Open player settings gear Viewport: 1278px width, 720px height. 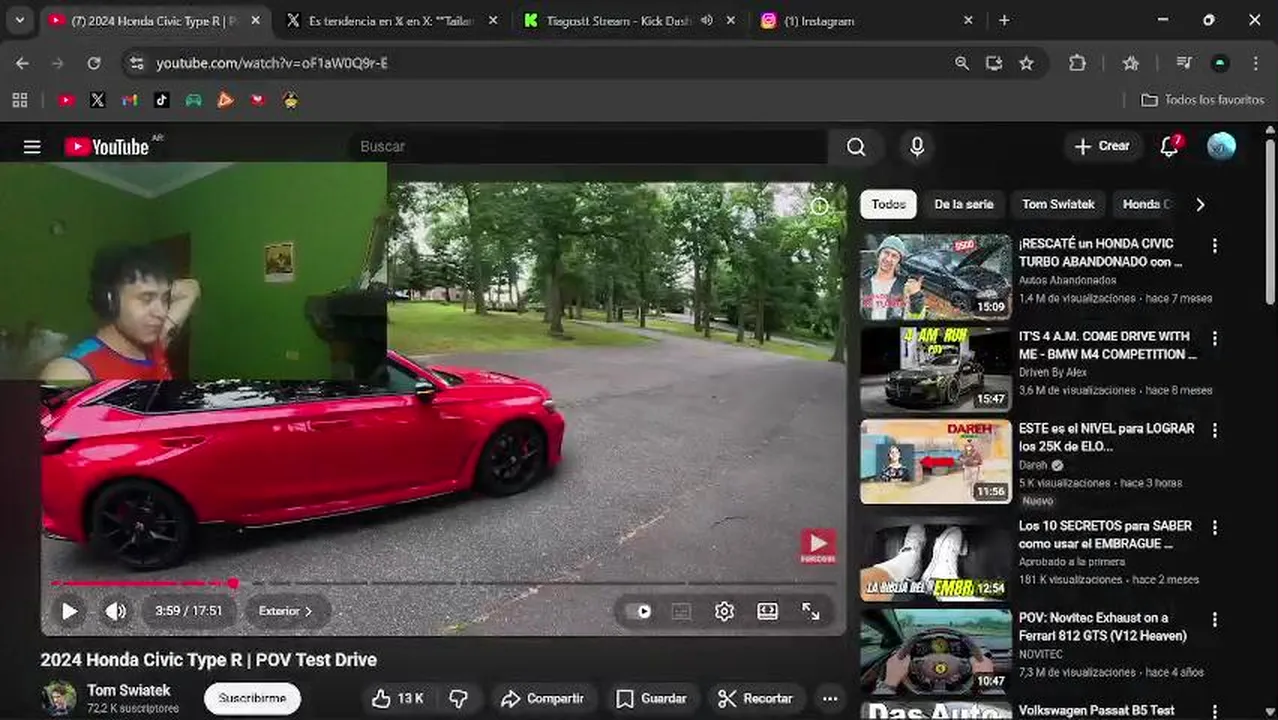tap(724, 611)
